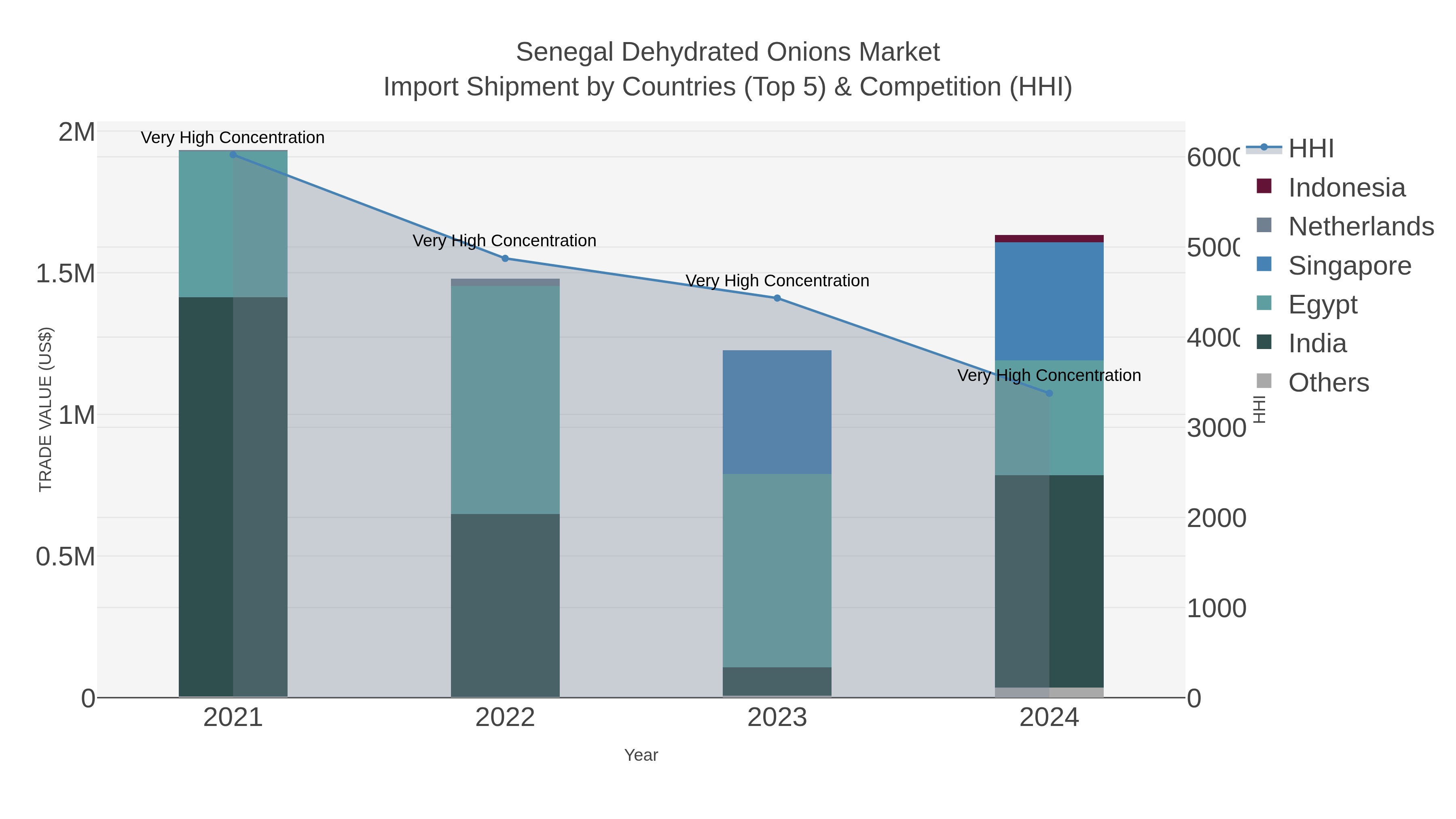Toggle the Egypt legend entry
Viewport: 1456px width, 819px height.
click(x=1306, y=305)
